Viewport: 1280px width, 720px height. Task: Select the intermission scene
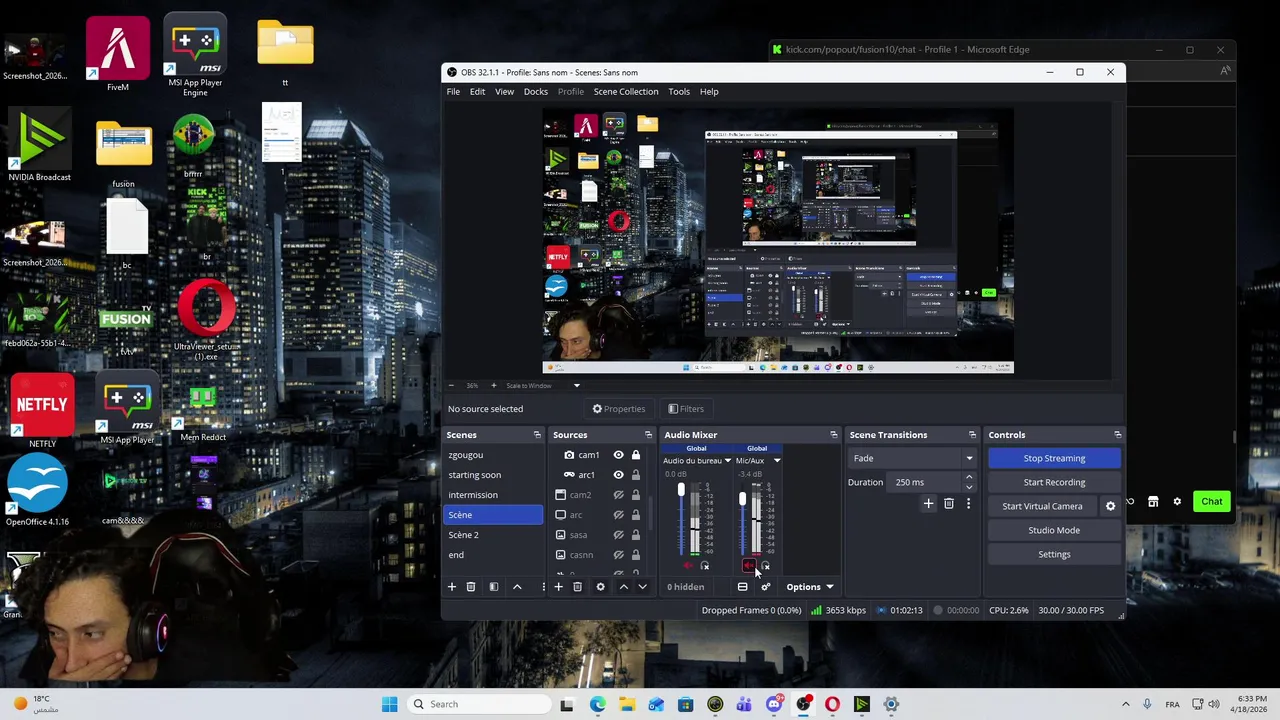[x=493, y=495]
